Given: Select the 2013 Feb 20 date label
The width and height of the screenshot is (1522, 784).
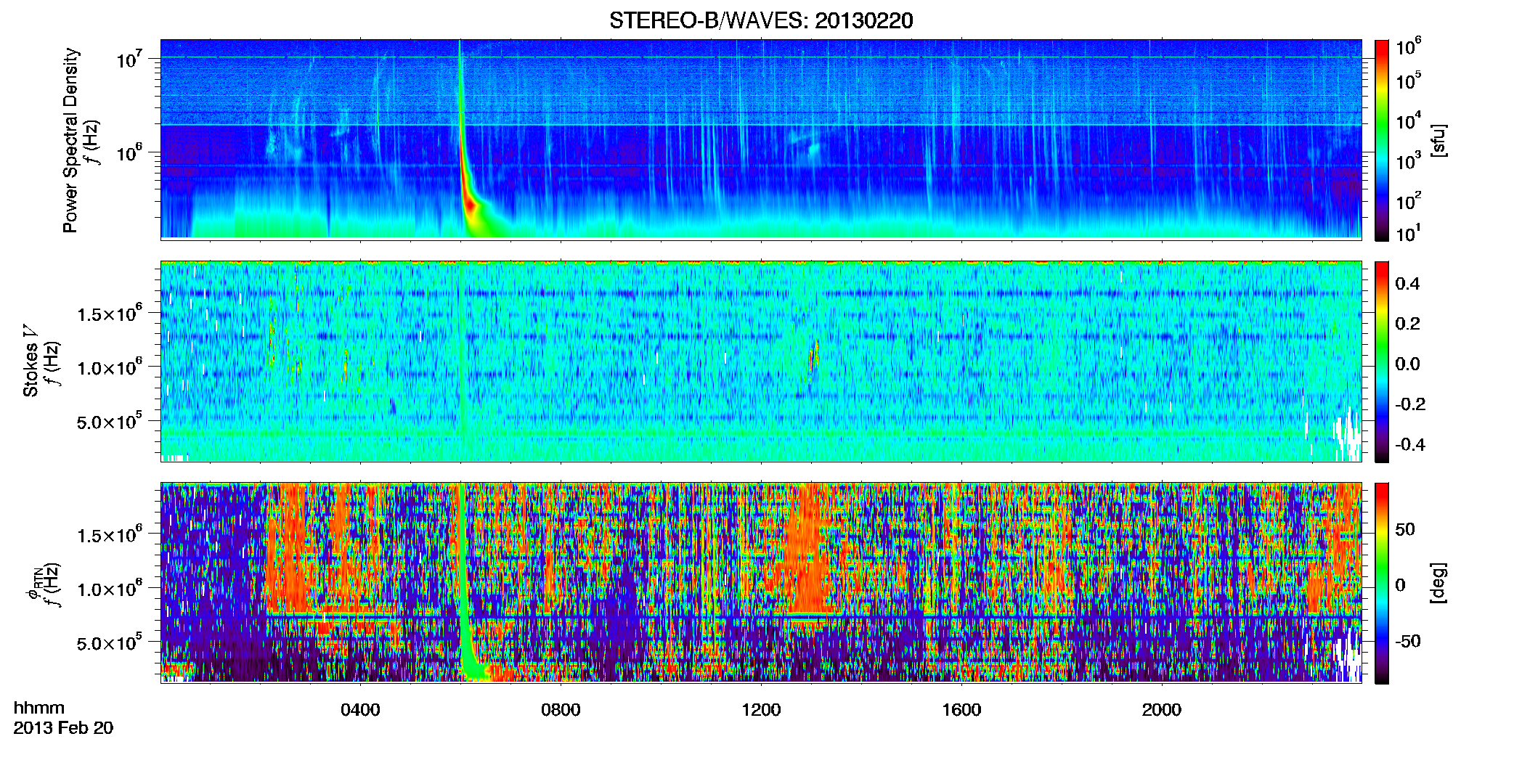Looking at the screenshot, I should [63, 727].
